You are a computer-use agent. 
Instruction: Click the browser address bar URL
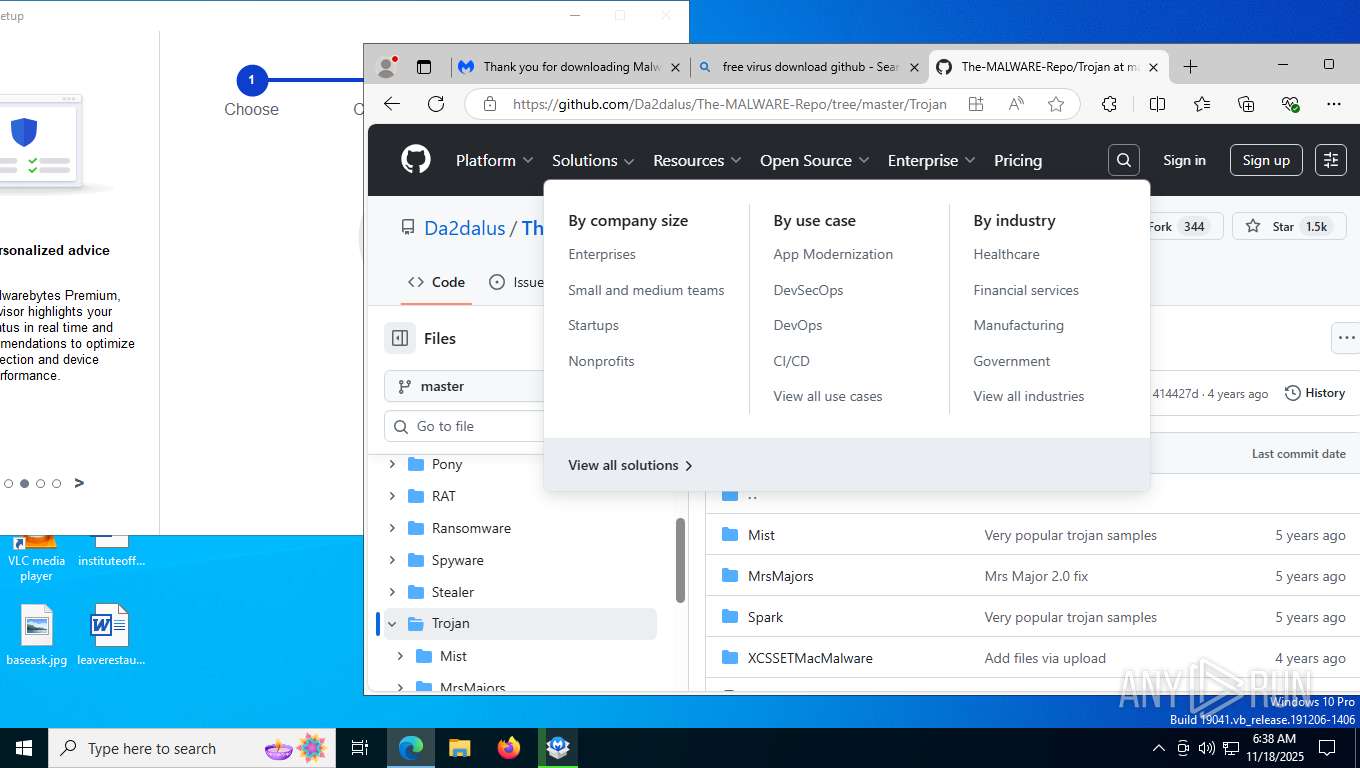pyautogui.click(x=729, y=104)
